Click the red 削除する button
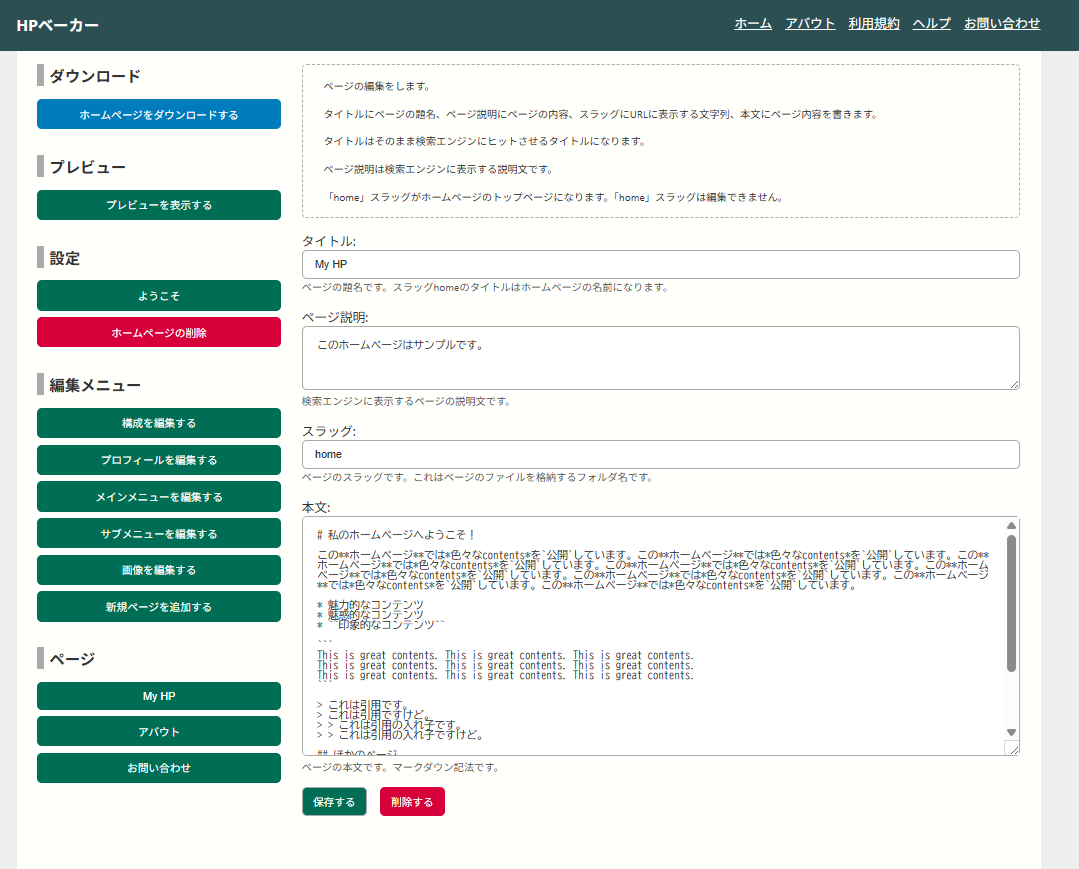Screen dimensions: 1079x869 pyautogui.click(x=412, y=802)
